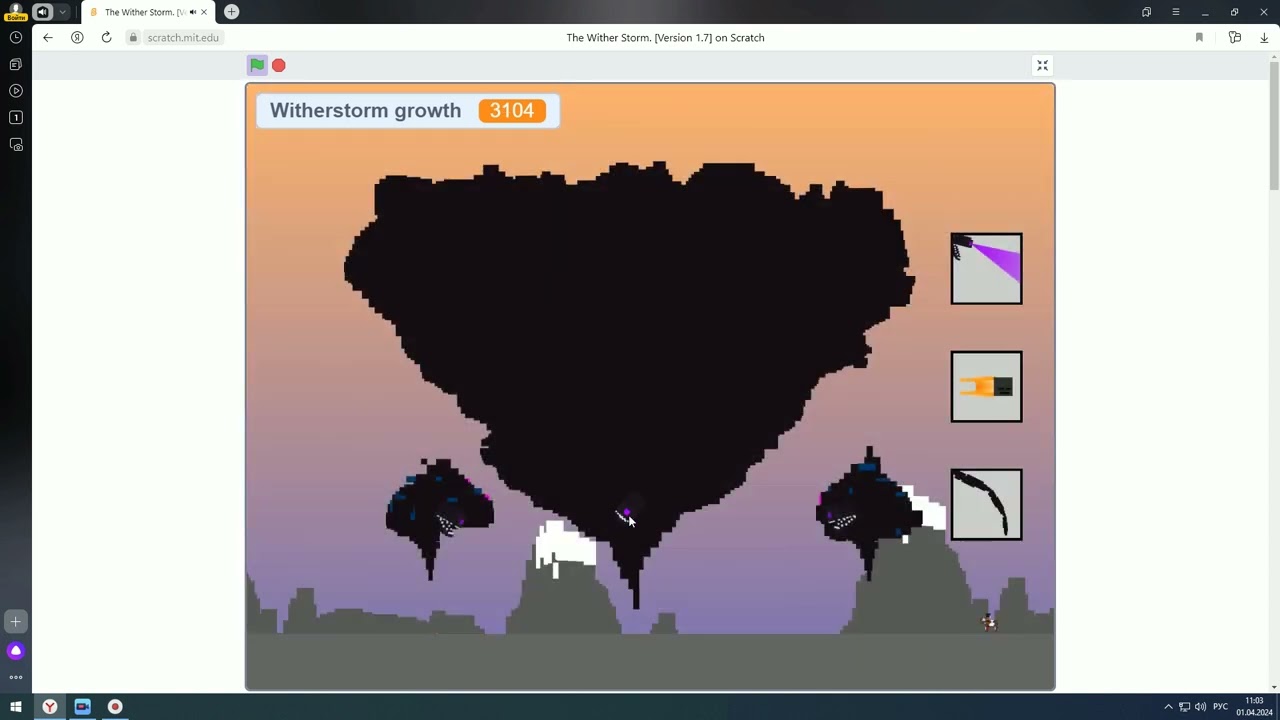This screenshot has height=720, width=1280.
Task: Focus the scratch.mit.edu address field
Action: (x=183, y=38)
